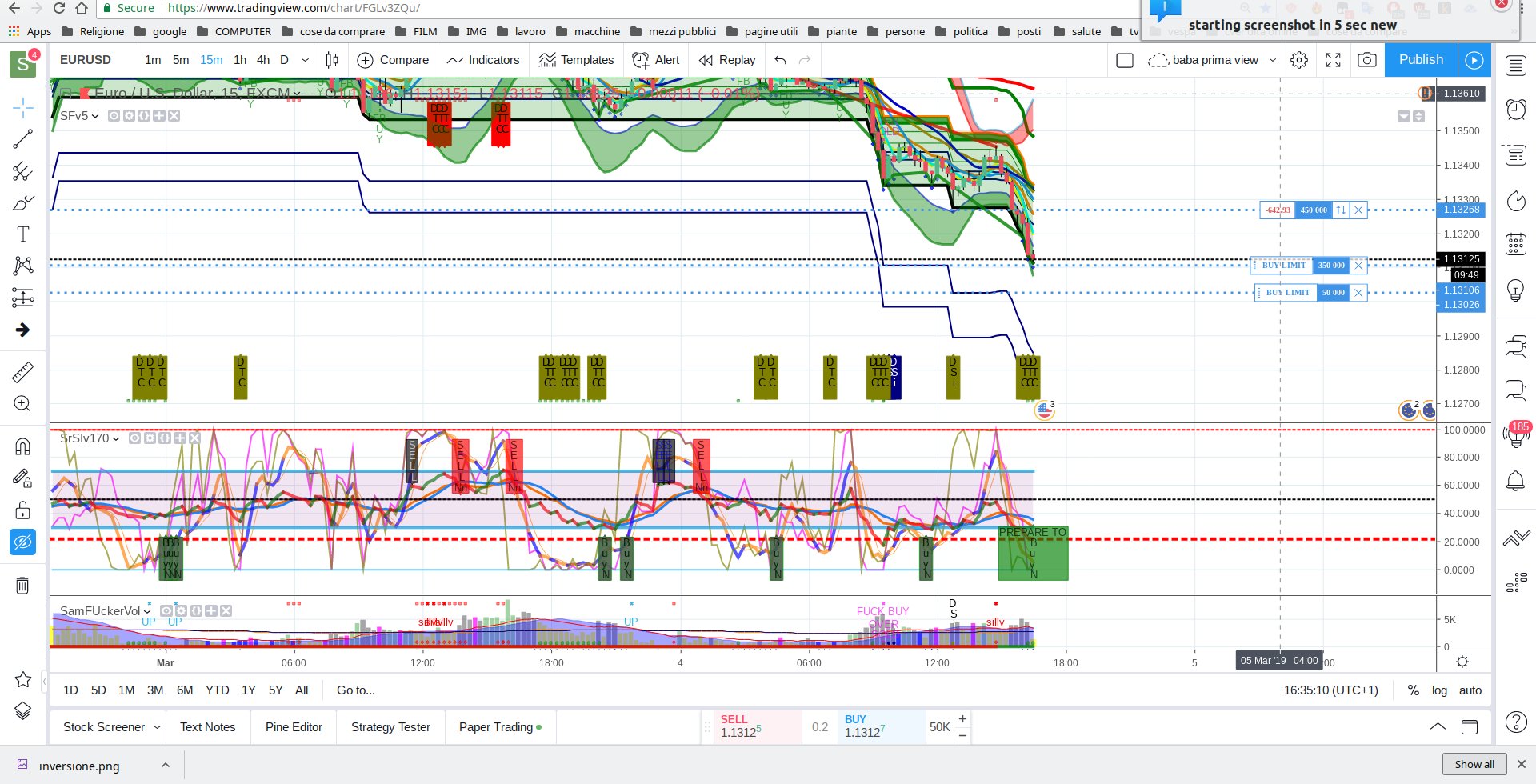Open the notifications bell panel
The width and height of the screenshot is (1536, 784).
click(x=1516, y=481)
